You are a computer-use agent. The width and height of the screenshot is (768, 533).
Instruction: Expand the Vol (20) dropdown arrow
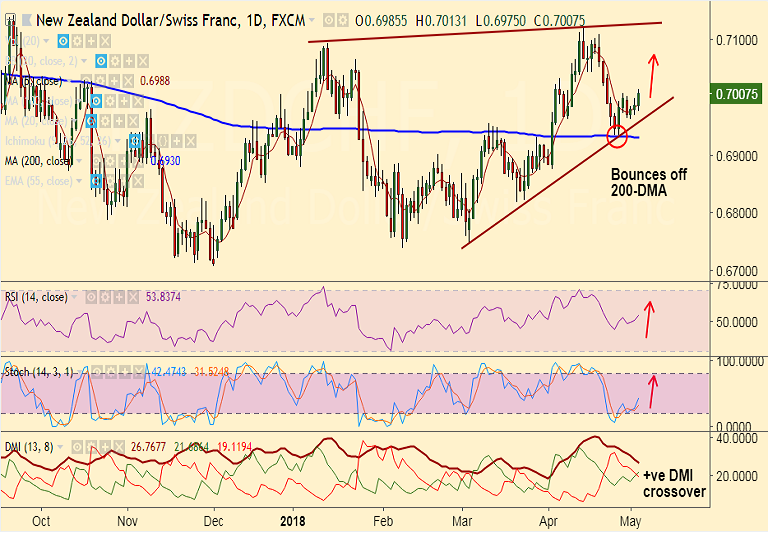pos(46,41)
